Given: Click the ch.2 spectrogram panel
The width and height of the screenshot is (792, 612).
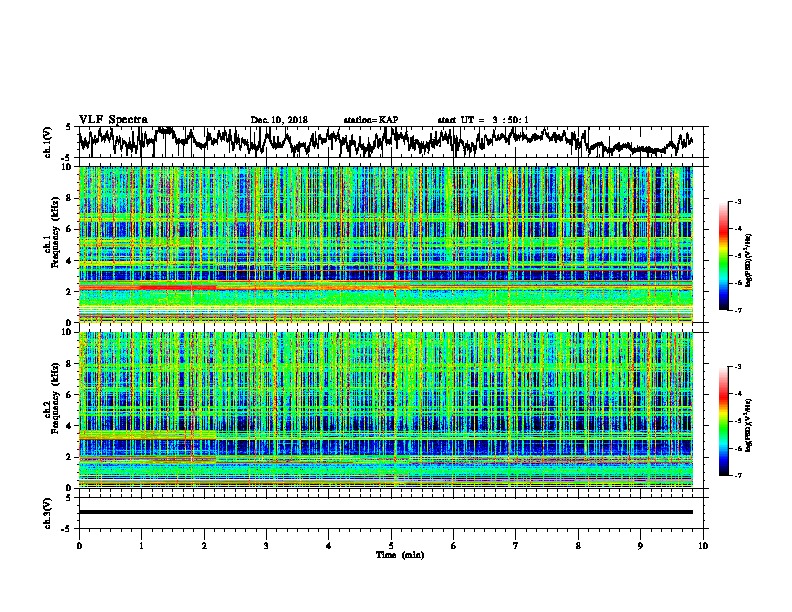Looking at the screenshot, I should 386,410.
